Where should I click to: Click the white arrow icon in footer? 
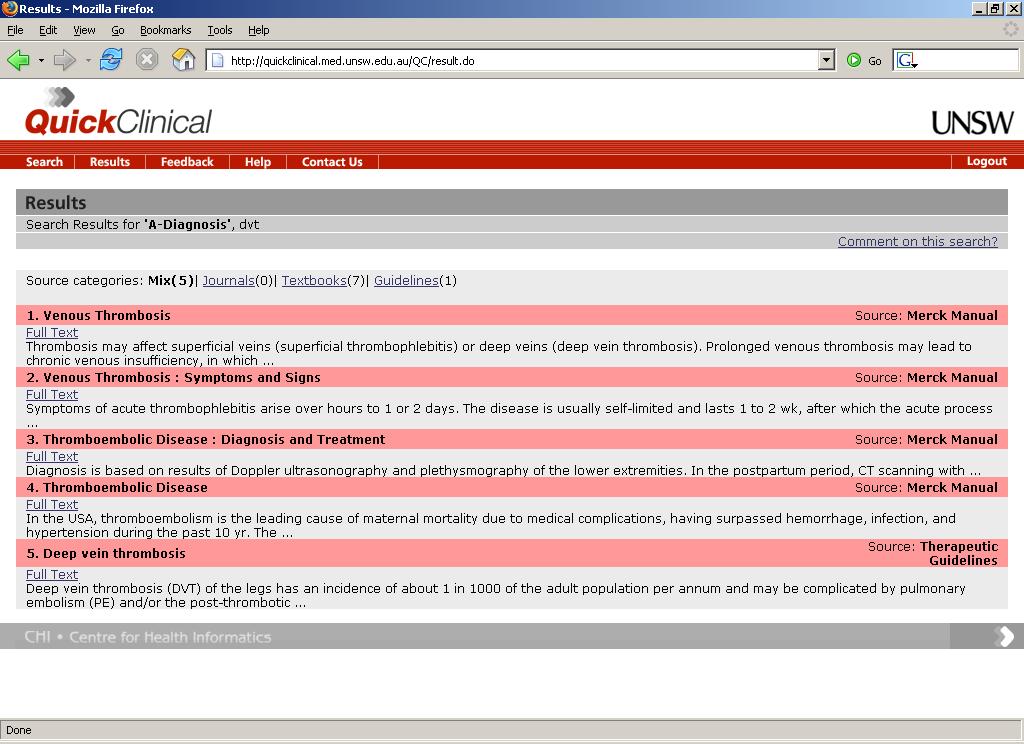pos(1003,637)
